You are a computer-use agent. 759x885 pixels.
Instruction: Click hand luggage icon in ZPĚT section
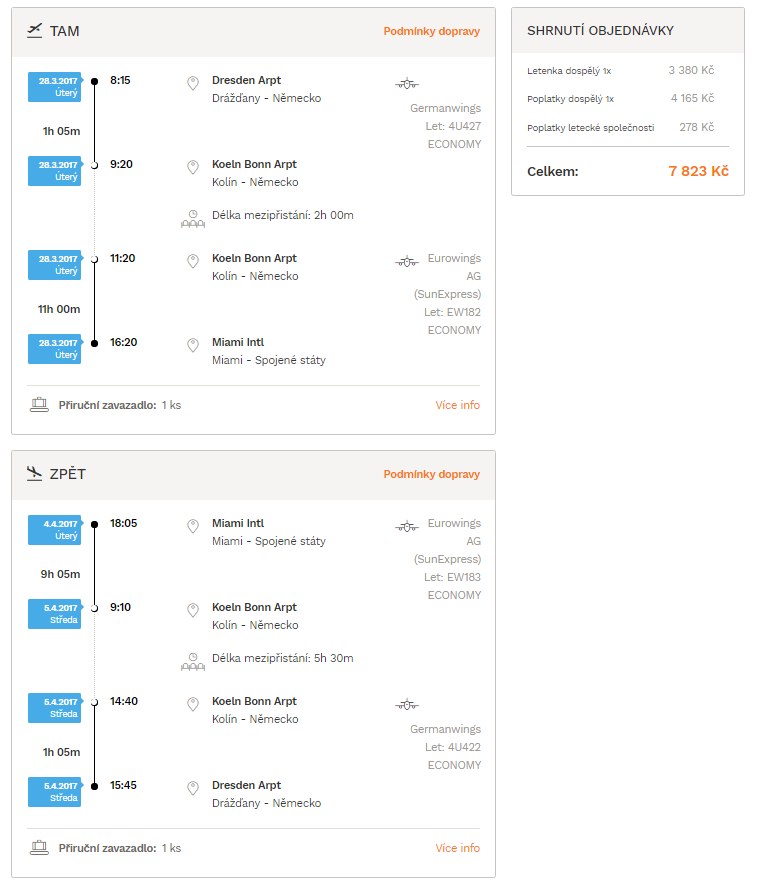coord(39,848)
